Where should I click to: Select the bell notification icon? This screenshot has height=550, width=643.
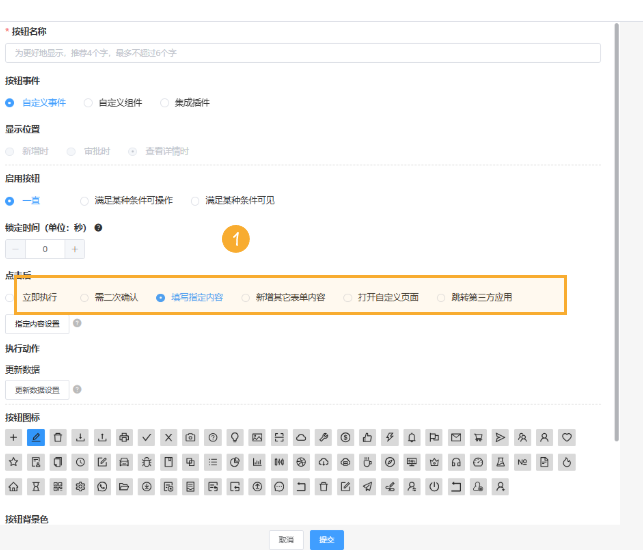tap(412, 438)
